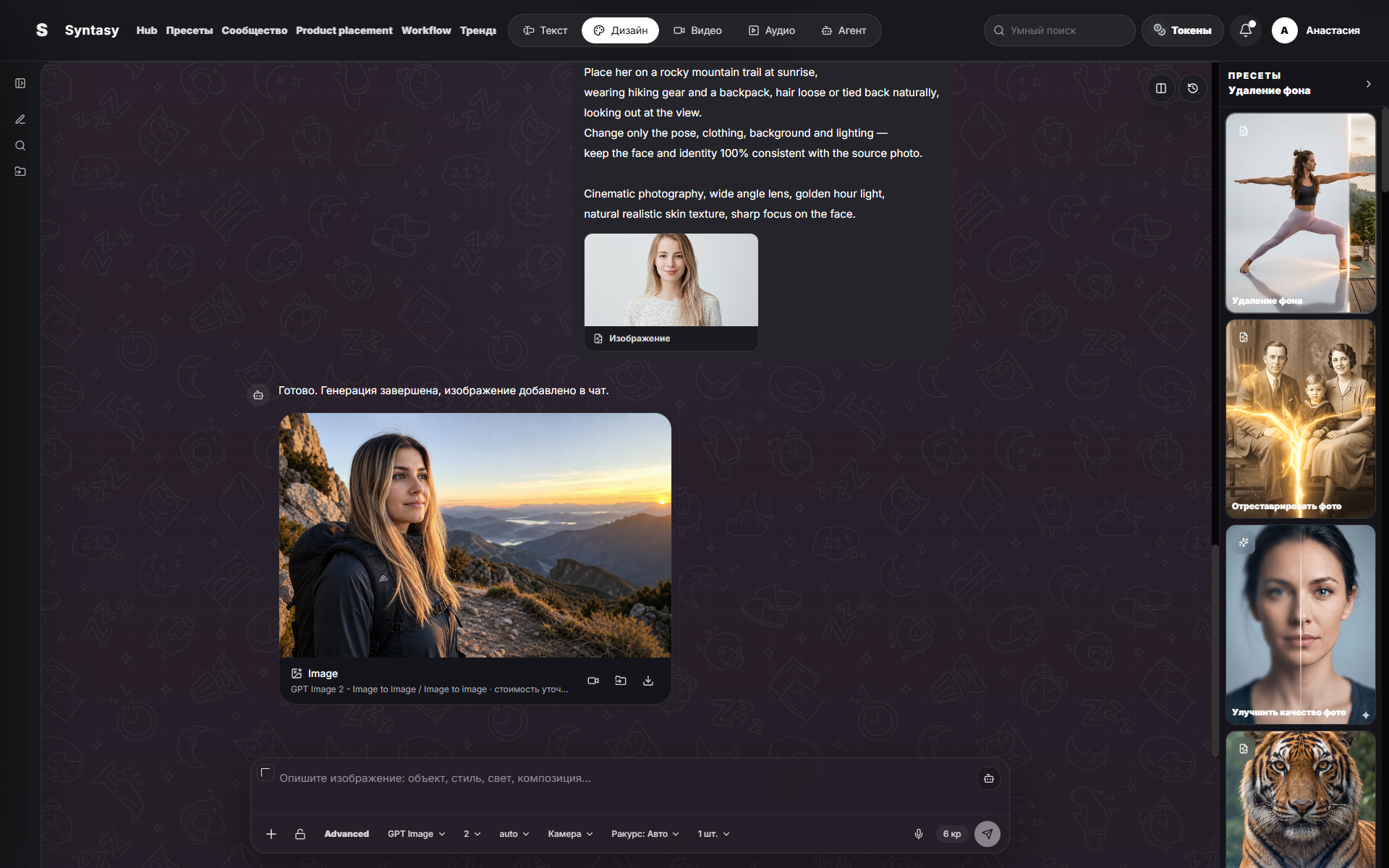1389x868 pixels.
Task: Send prompt with paper plane button
Action: 987,834
